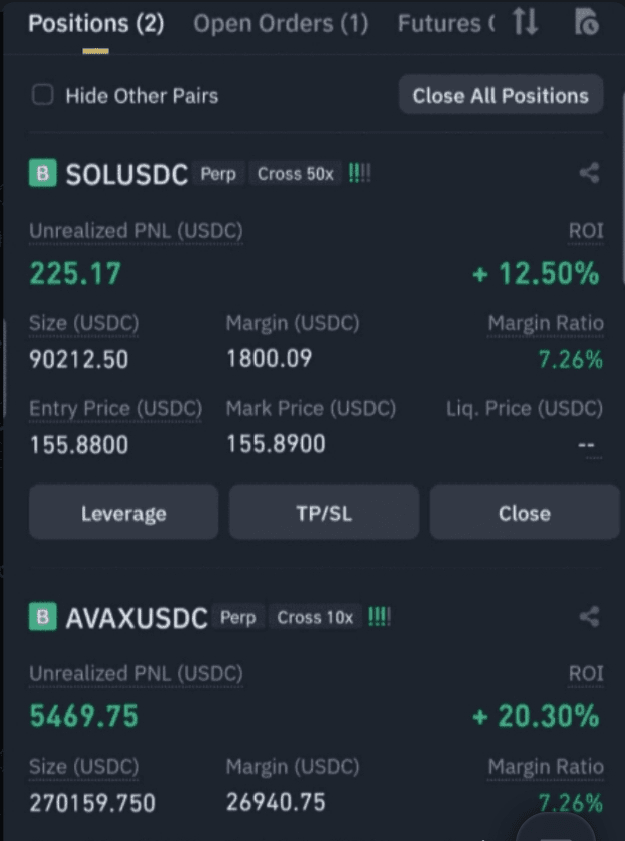Click ADL indicator bars next to Cross 10x
The height and width of the screenshot is (841, 625).
[379, 617]
